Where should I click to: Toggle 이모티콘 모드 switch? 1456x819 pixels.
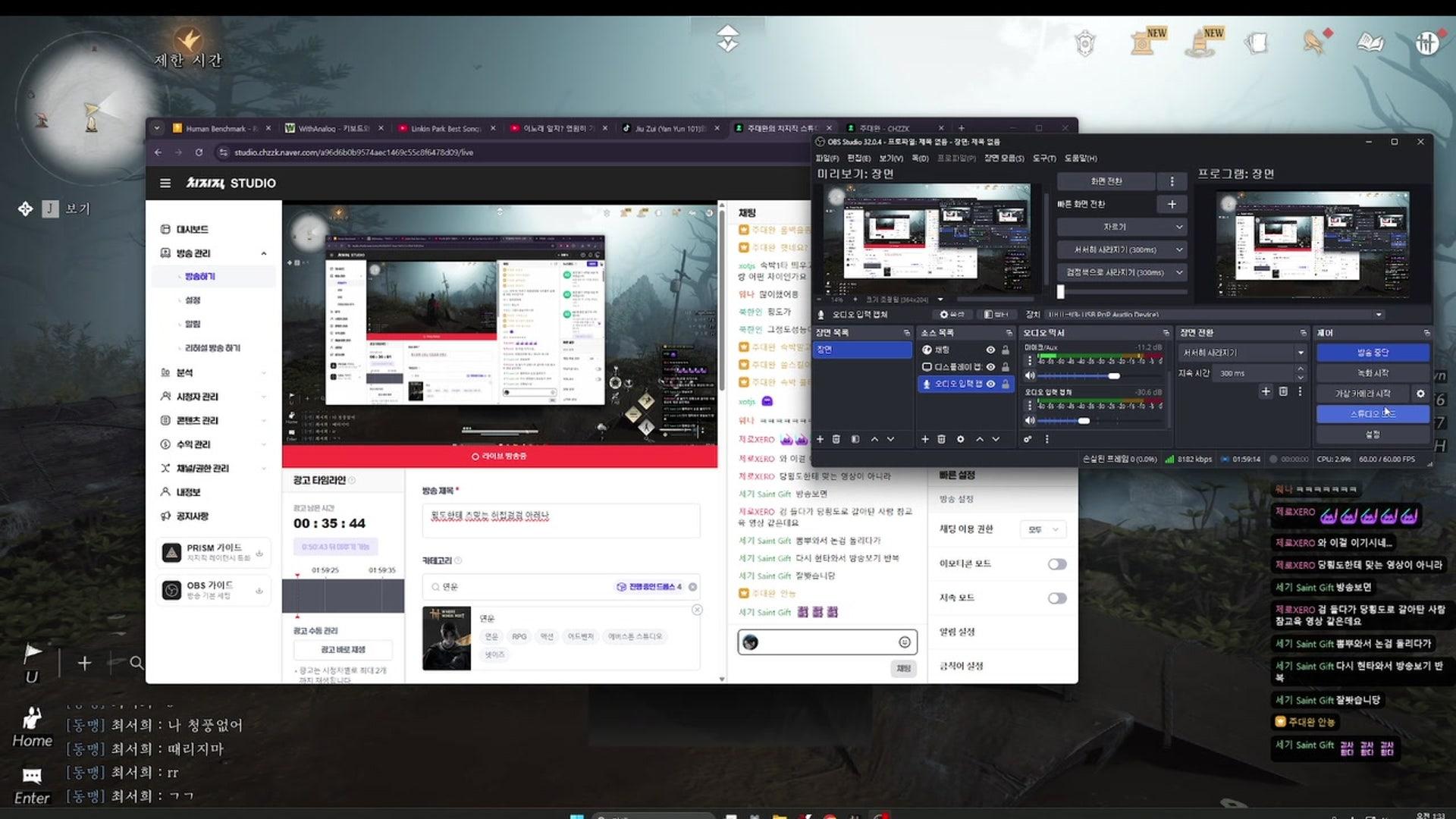tap(1057, 563)
